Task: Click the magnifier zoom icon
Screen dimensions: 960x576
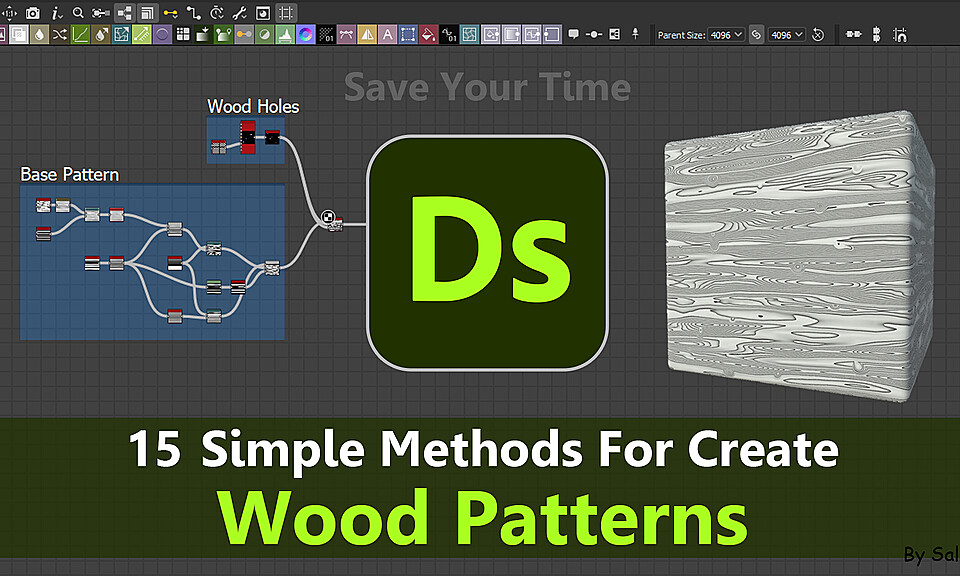Action: click(x=78, y=12)
